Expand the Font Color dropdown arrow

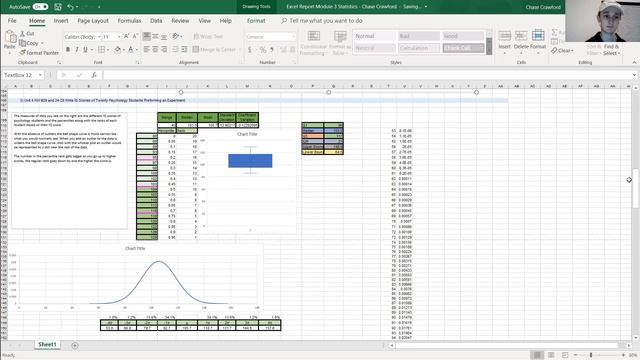click(137, 50)
